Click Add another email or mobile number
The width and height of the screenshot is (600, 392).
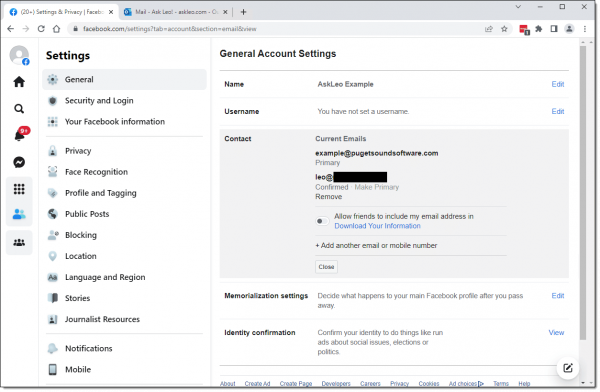tap(376, 245)
